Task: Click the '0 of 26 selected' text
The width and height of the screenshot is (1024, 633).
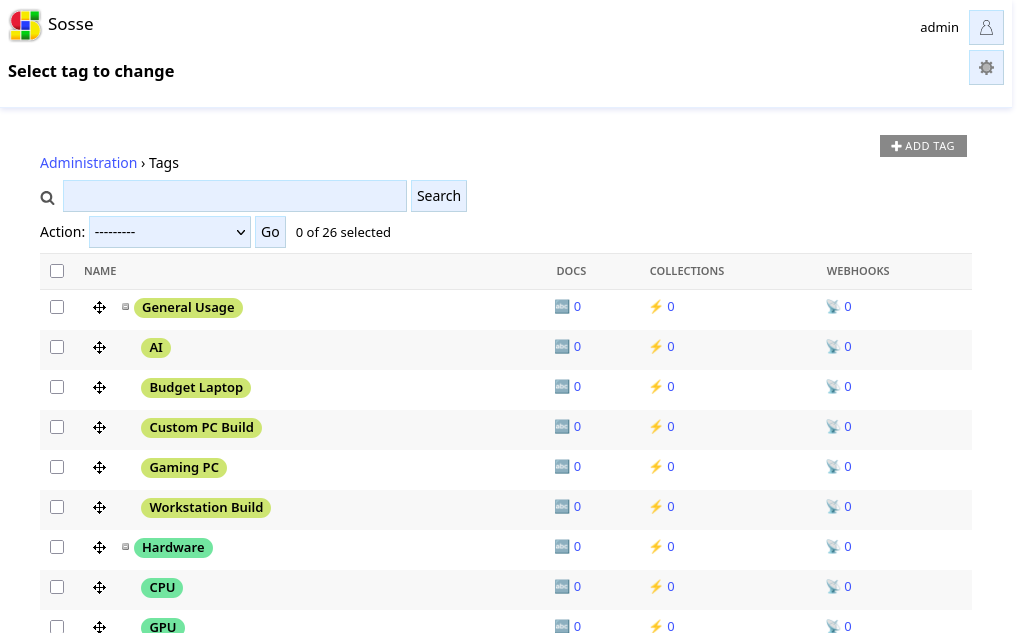Action: point(343,233)
